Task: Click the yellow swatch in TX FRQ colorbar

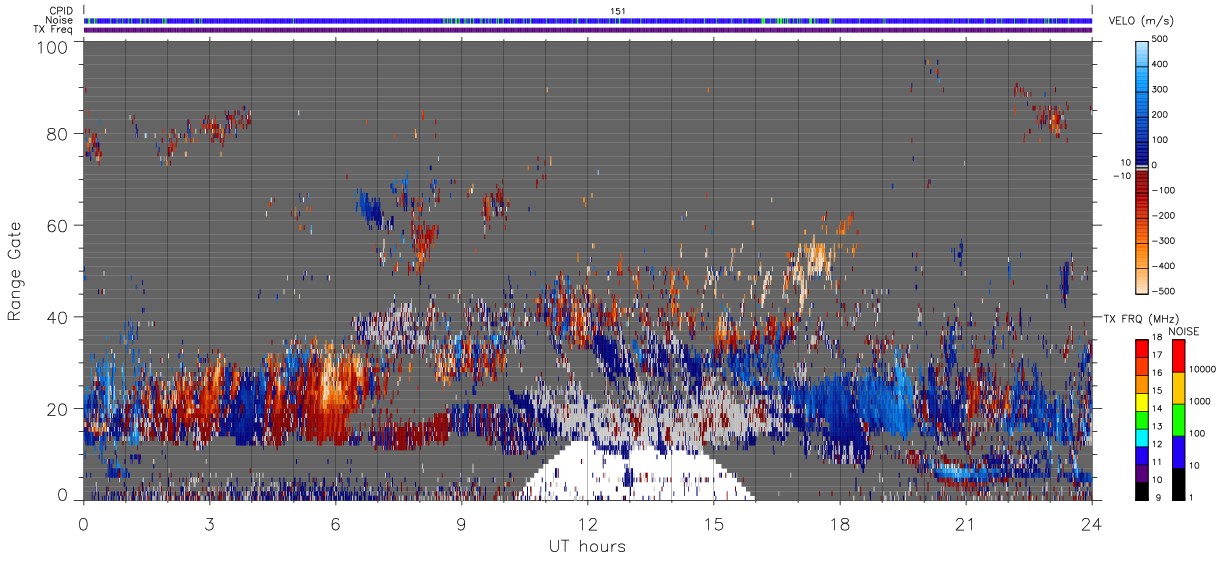Action: coord(1141,400)
